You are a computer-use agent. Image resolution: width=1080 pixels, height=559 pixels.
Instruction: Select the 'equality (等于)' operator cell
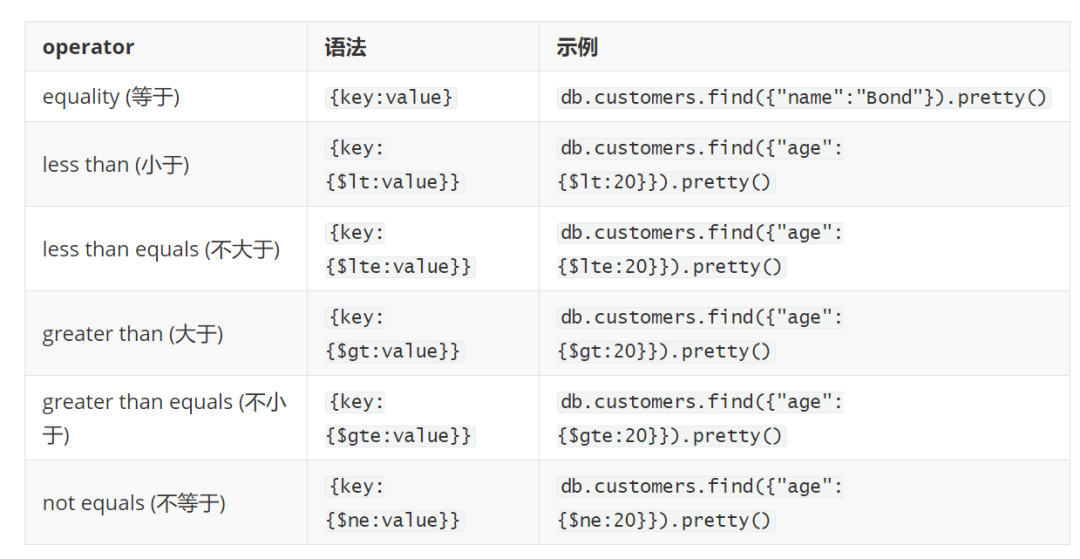111,97
